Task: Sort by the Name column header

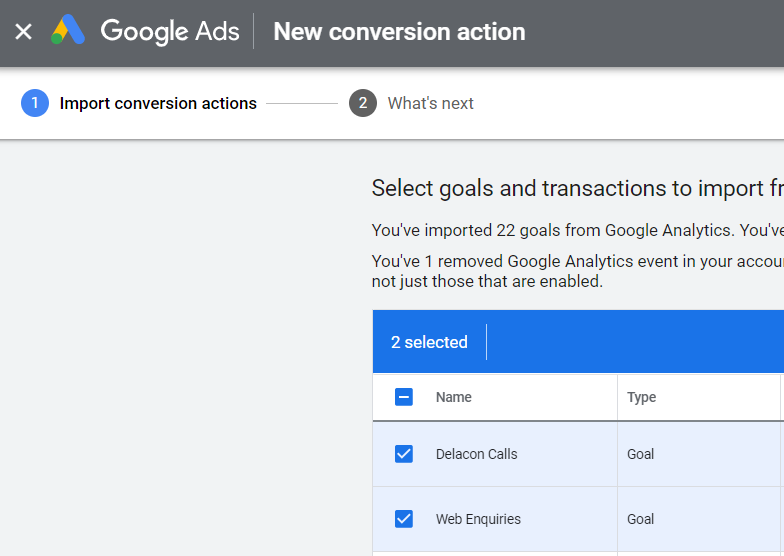Action: pyautogui.click(x=454, y=397)
